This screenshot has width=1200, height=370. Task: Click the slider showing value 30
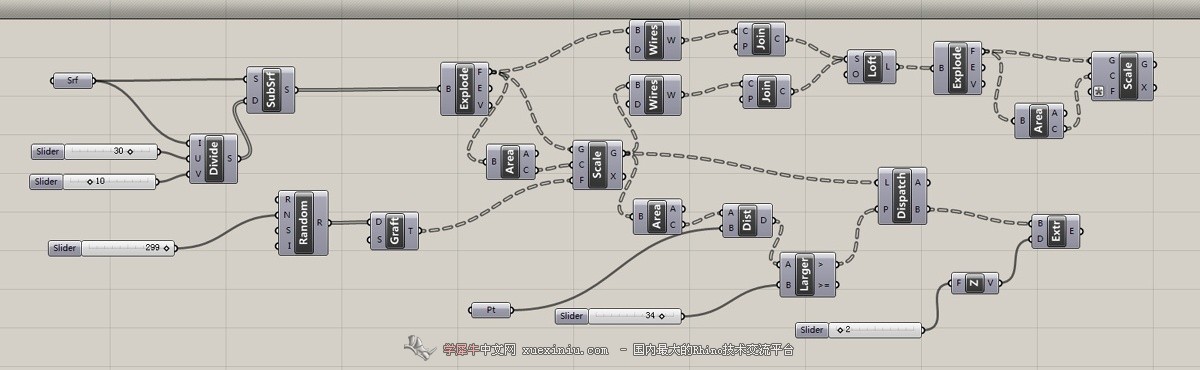click(96, 152)
